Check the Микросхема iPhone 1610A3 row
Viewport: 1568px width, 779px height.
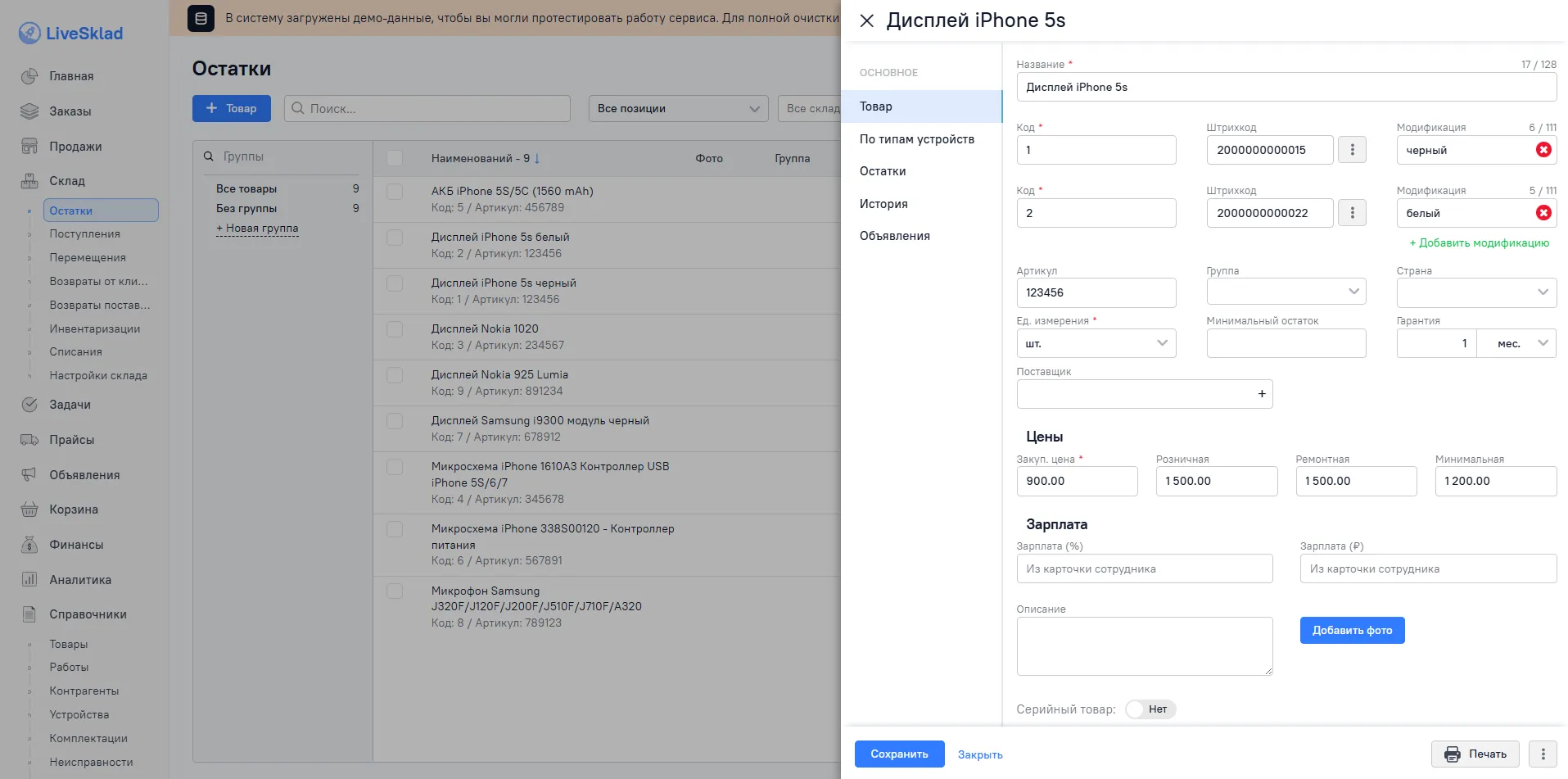click(x=395, y=467)
